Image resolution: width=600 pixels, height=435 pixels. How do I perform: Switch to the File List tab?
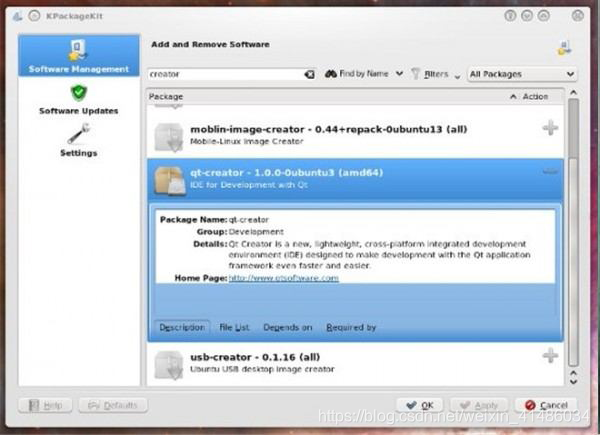(234, 327)
